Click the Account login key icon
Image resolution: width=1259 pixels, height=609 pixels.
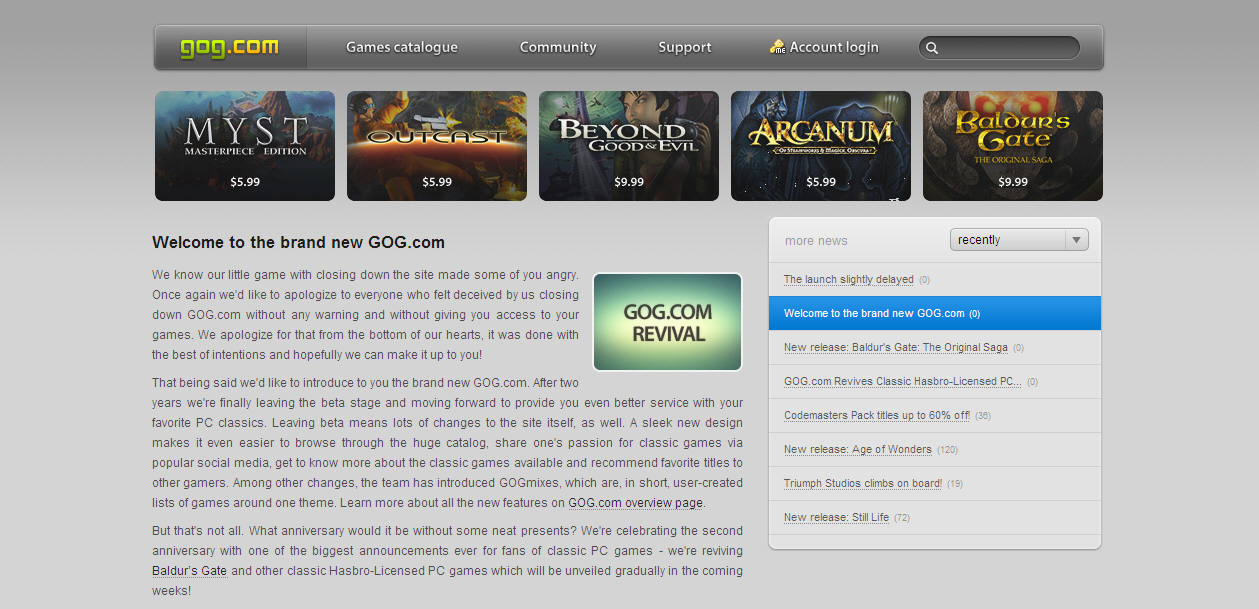point(777,47)
